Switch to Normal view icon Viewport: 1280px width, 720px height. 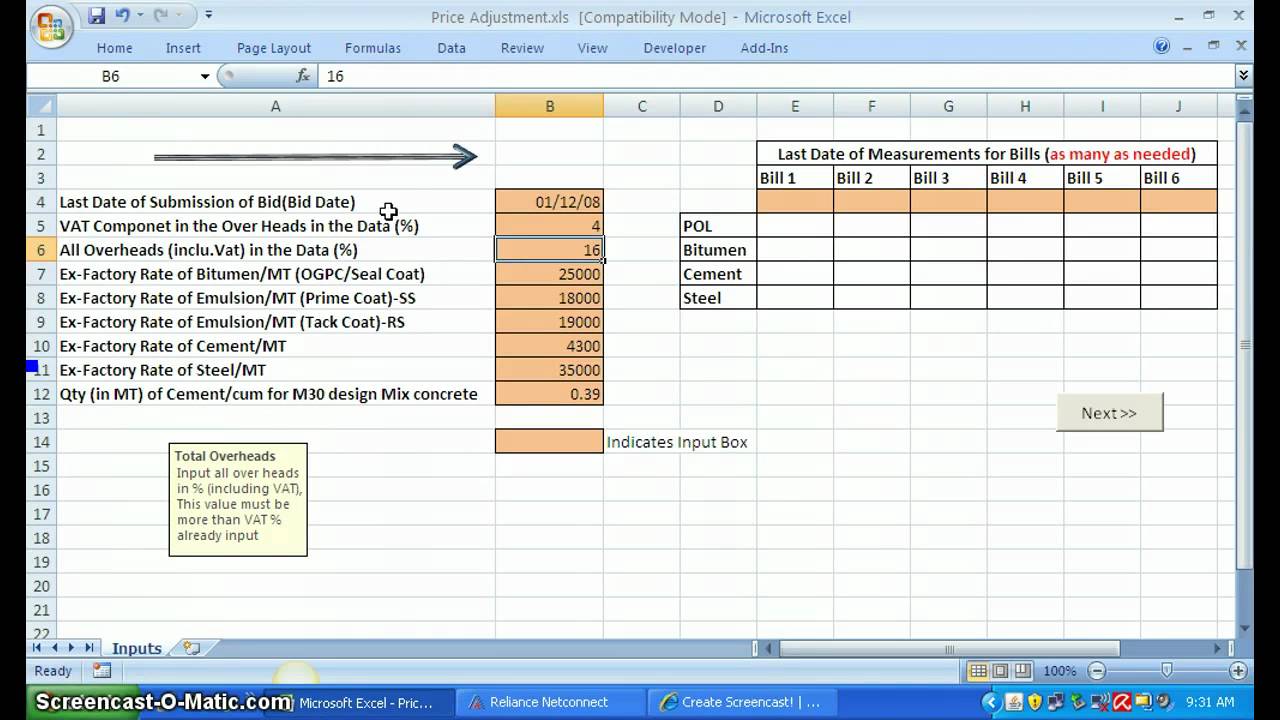click(x=978, y=671)
